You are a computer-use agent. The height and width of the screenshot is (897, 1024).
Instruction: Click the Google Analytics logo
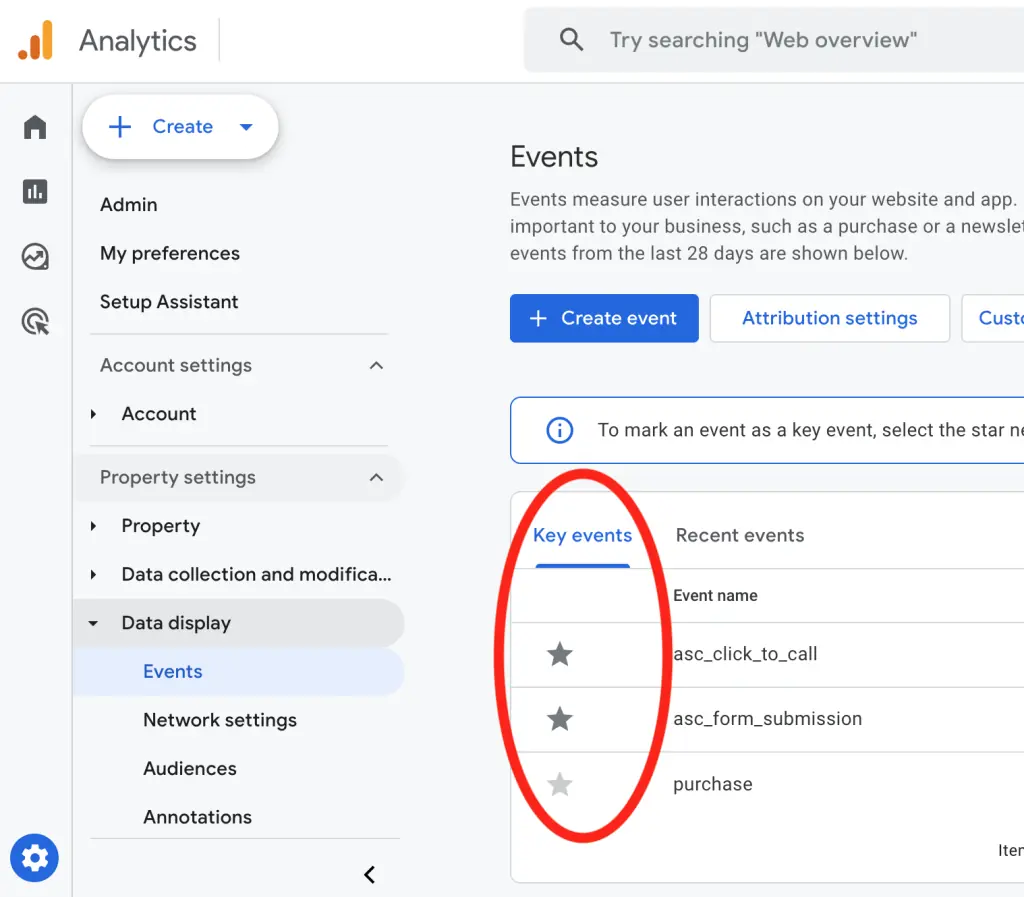click(x=36, y=40)
